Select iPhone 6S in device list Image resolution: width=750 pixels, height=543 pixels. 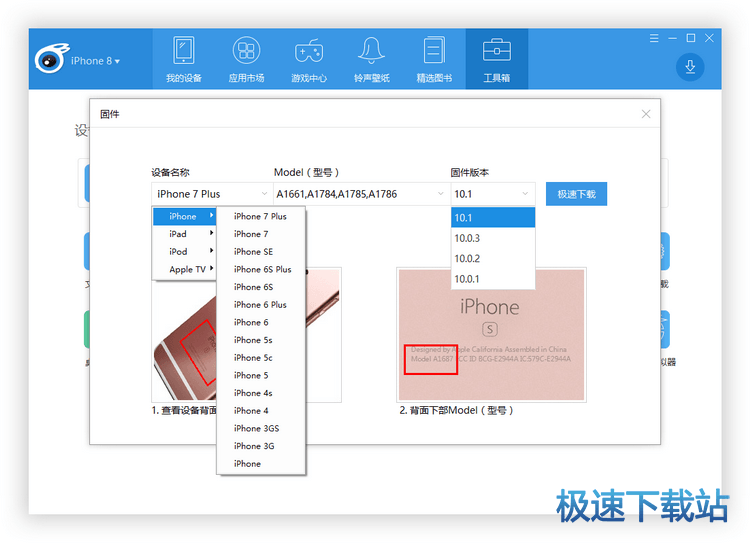click(x=261, y=287)
